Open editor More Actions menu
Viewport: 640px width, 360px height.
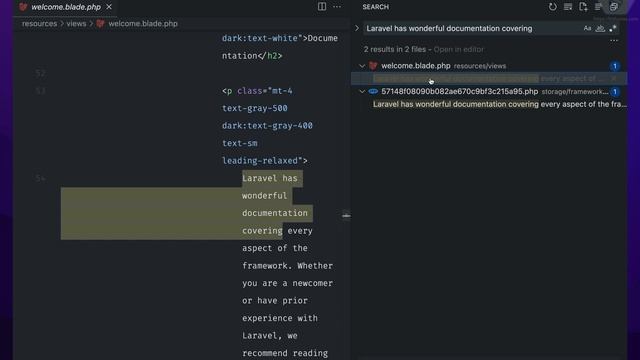coord(337,7)
